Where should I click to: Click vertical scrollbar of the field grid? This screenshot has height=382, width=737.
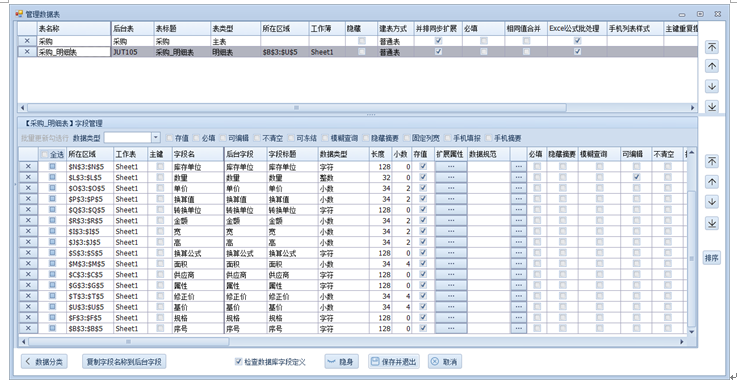[691, 258]
